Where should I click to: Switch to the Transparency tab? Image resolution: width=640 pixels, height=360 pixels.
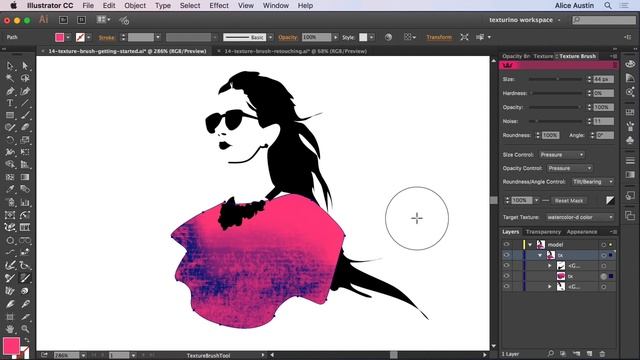coord(543,232)
